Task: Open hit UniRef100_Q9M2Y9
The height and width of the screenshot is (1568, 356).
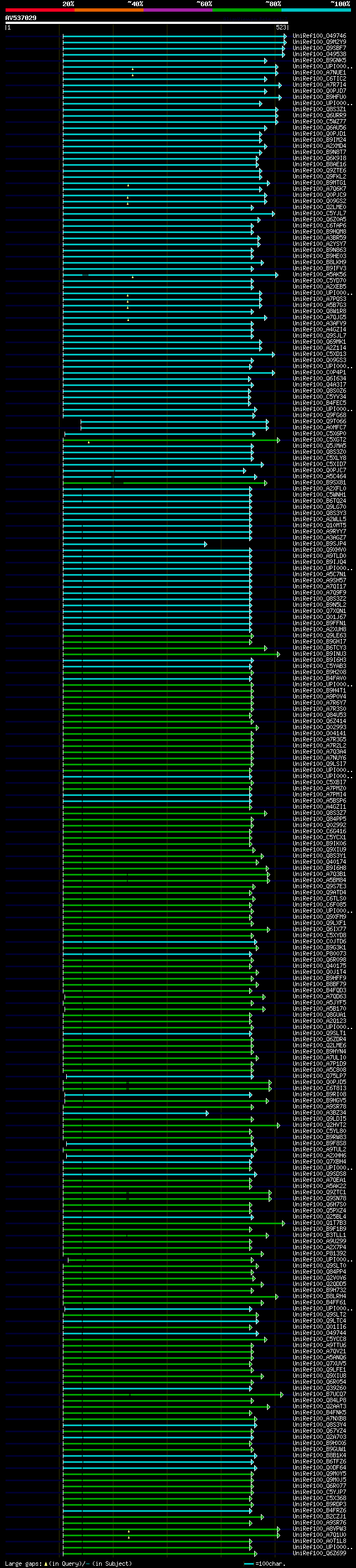Action: [x=319, y=42]
